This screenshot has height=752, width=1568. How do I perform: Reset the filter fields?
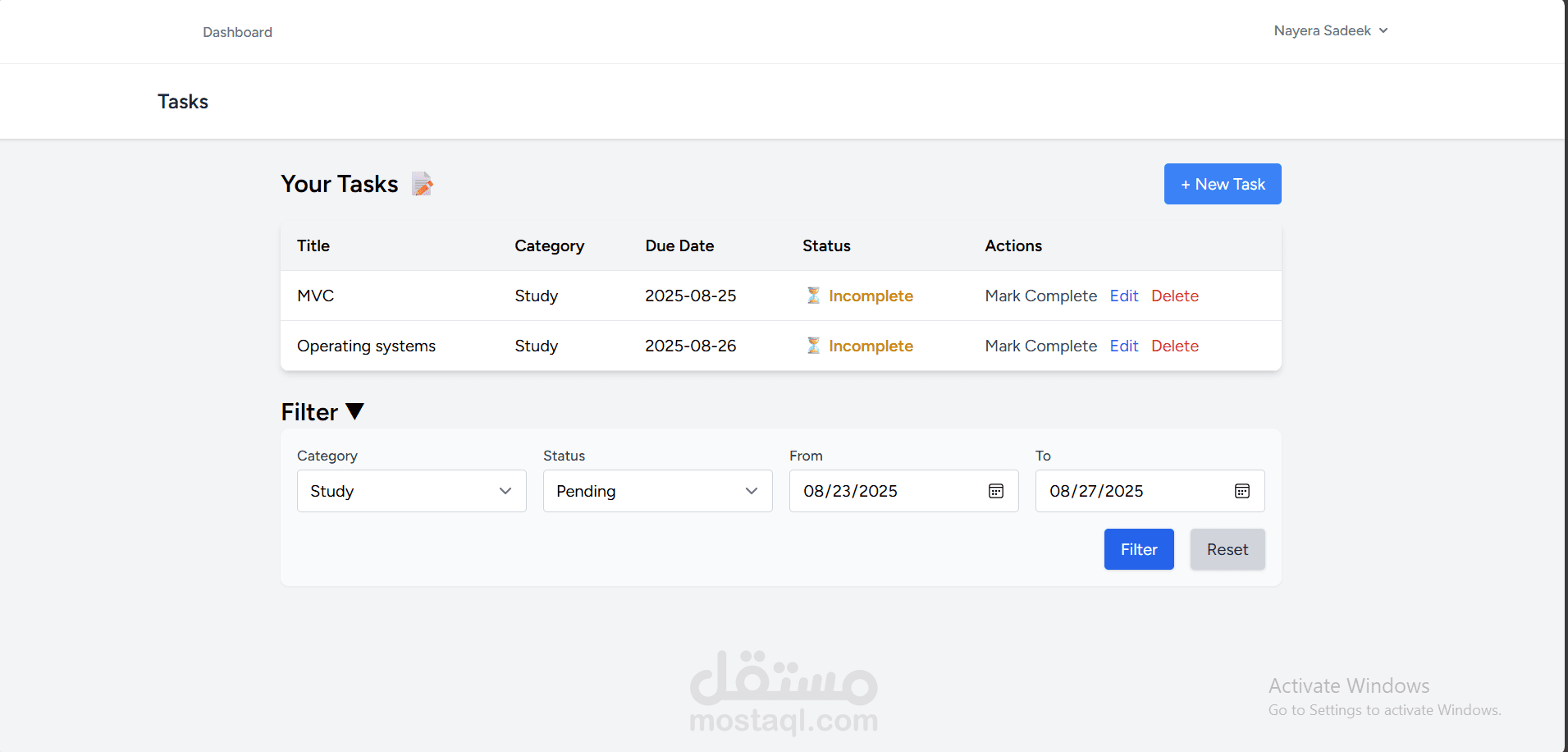[x=1227, y=549]
